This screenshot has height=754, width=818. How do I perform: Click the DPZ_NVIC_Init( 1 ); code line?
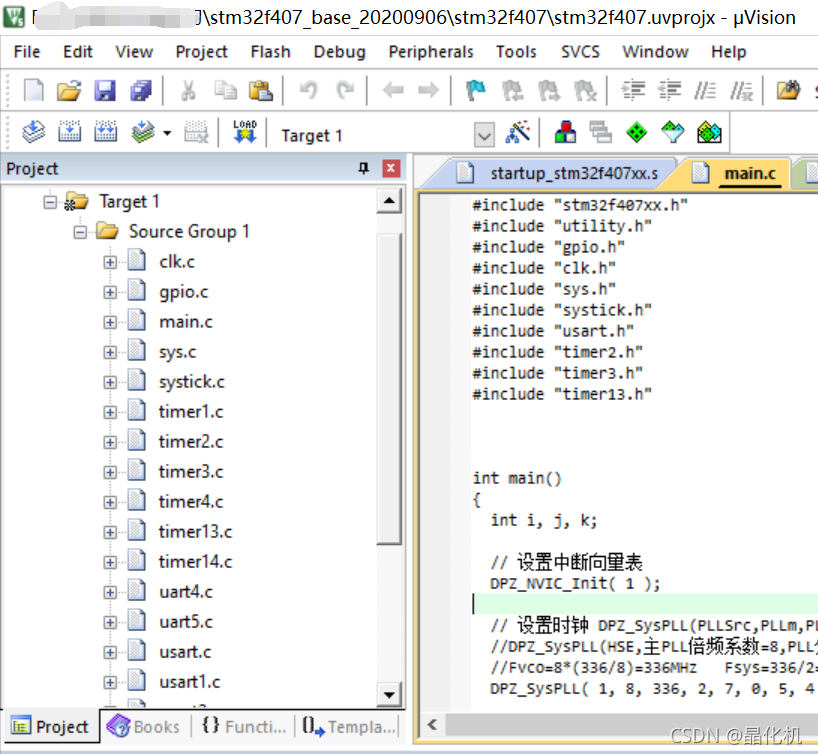coord(575,583)
